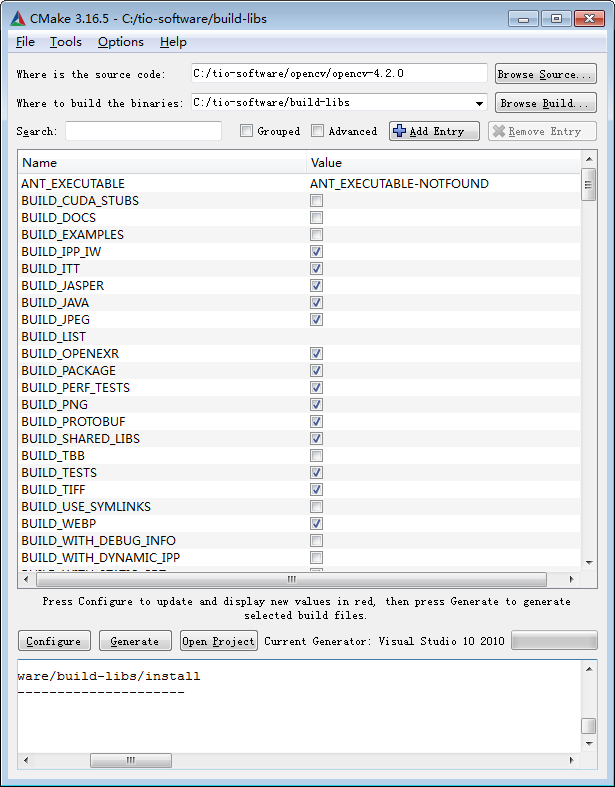Viewport: 615px width, 787px height.
Task: Click the cache list scroll right arrow
Action: coord(571,579)
